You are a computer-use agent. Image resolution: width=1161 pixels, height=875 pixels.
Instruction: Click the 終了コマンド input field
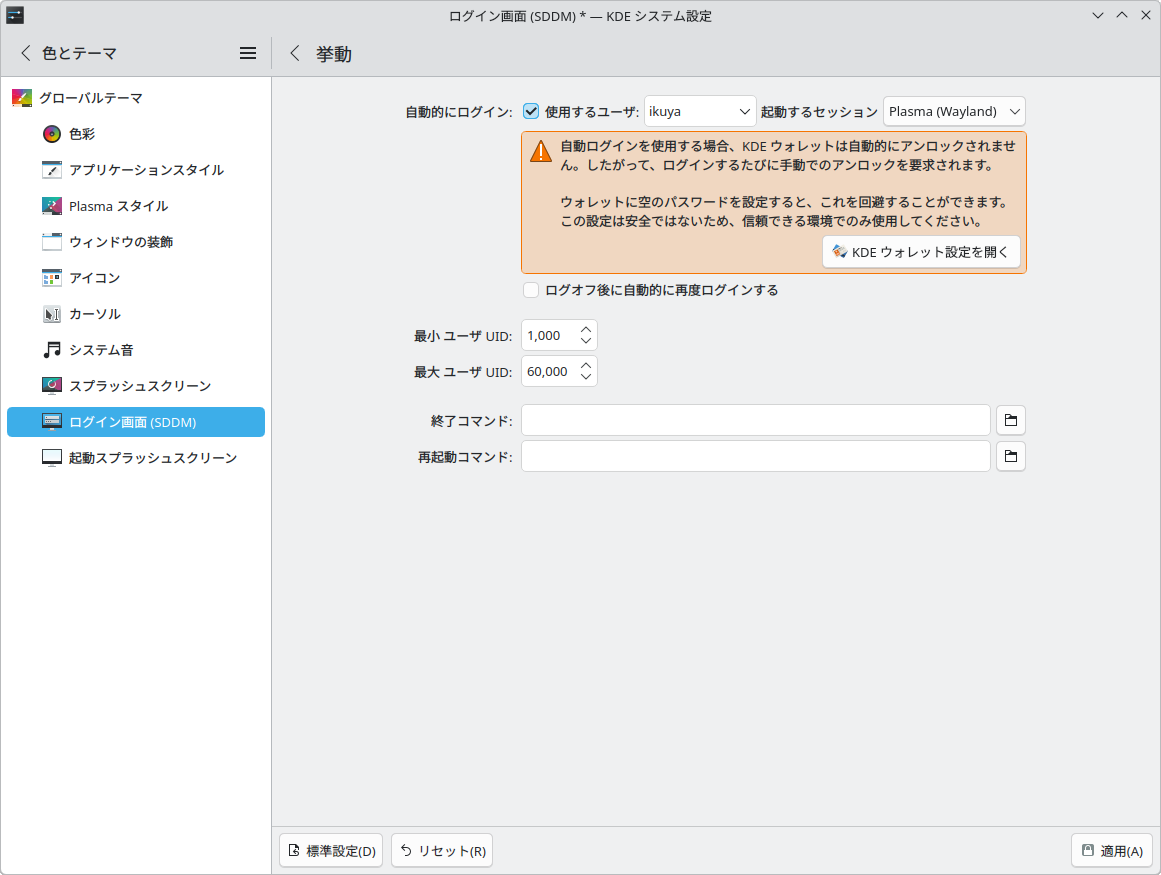click(756, 420)
